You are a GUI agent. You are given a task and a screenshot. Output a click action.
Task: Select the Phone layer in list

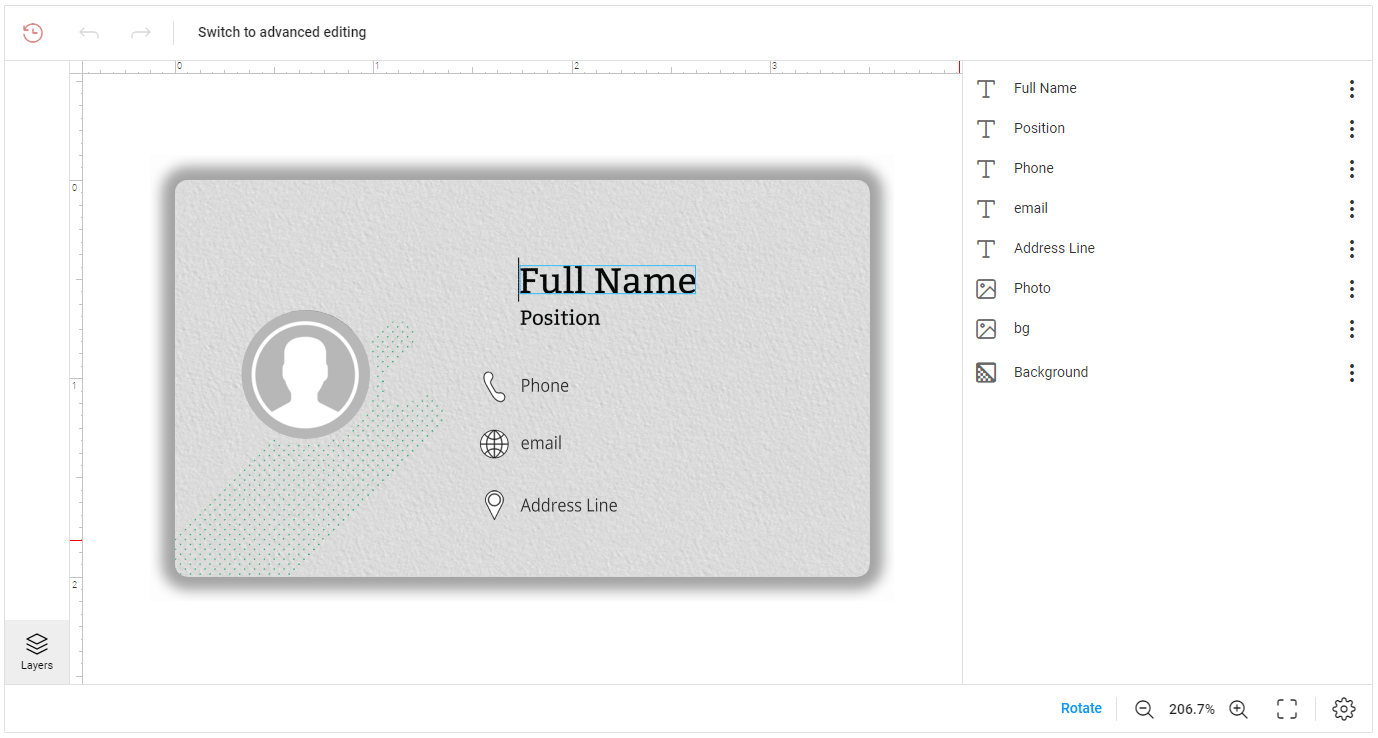click(x=1033, y=168)
